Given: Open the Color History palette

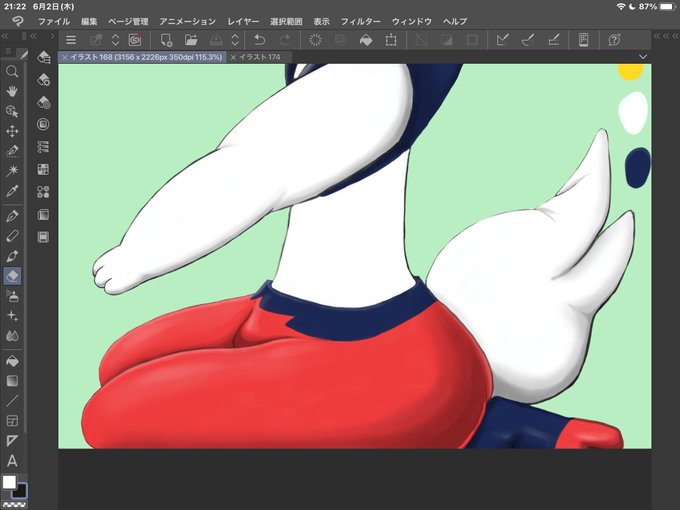Looking at the screenshot, I should coord(43,237).
